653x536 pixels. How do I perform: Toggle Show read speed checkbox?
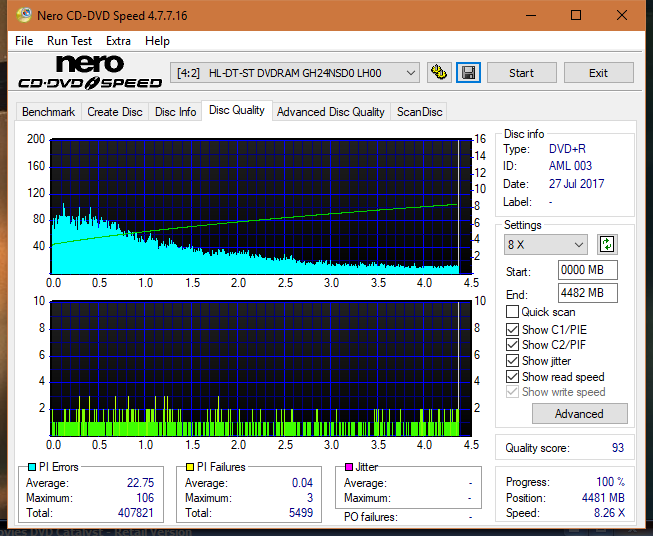point(512,376)
